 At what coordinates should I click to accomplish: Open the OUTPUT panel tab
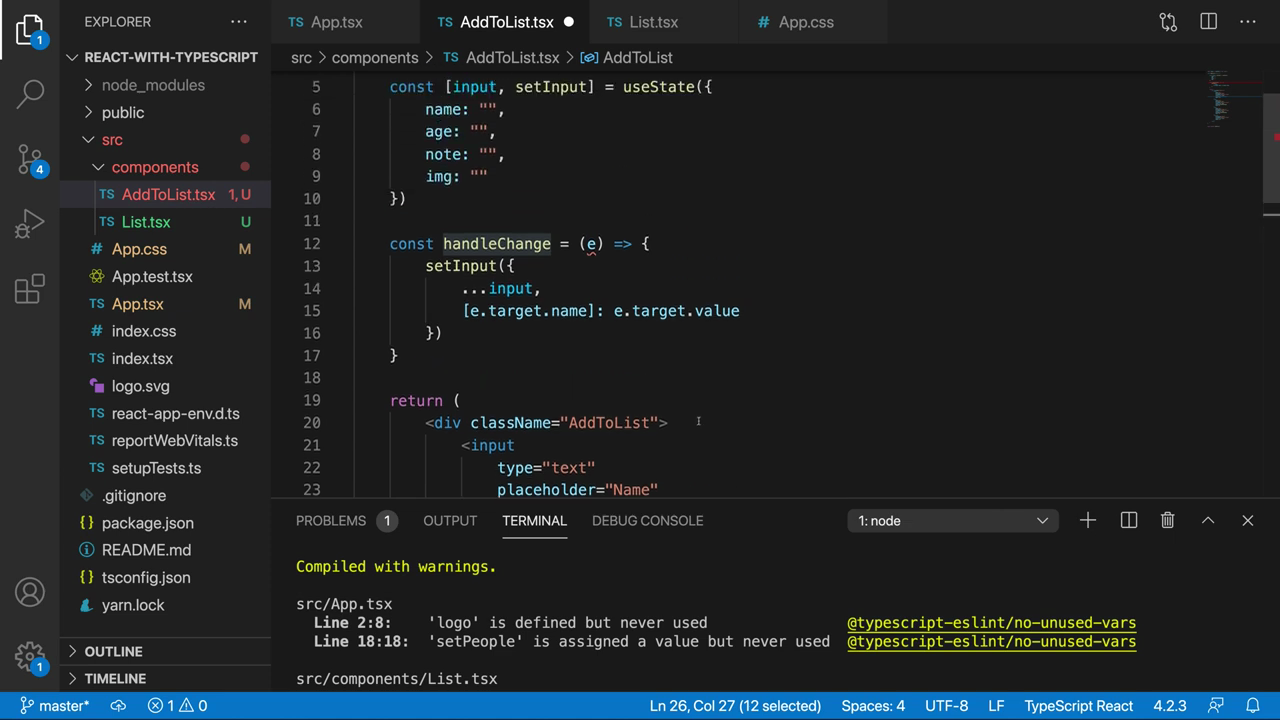450,520
